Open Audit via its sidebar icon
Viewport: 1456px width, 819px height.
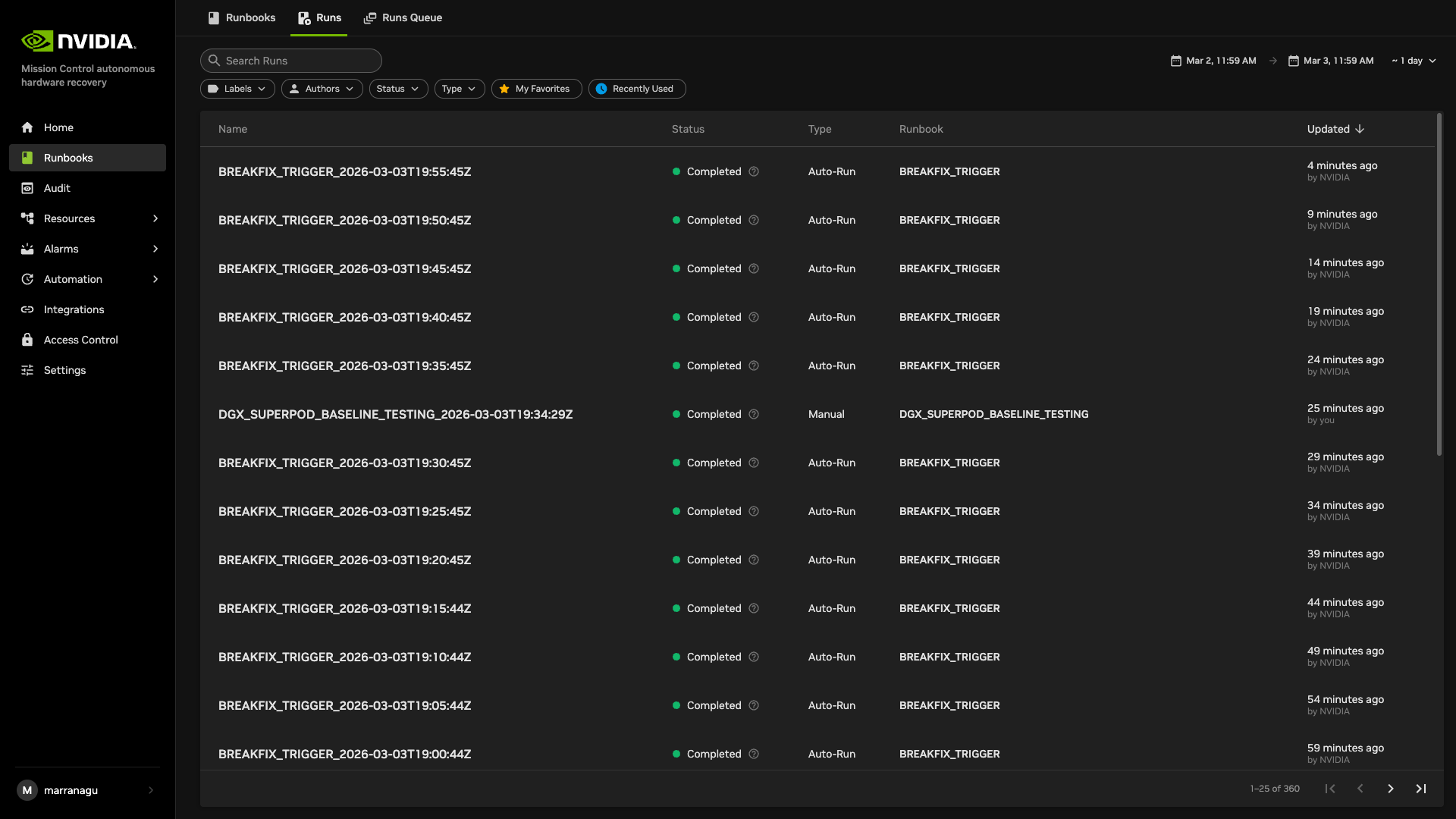(x=27, y=188)
